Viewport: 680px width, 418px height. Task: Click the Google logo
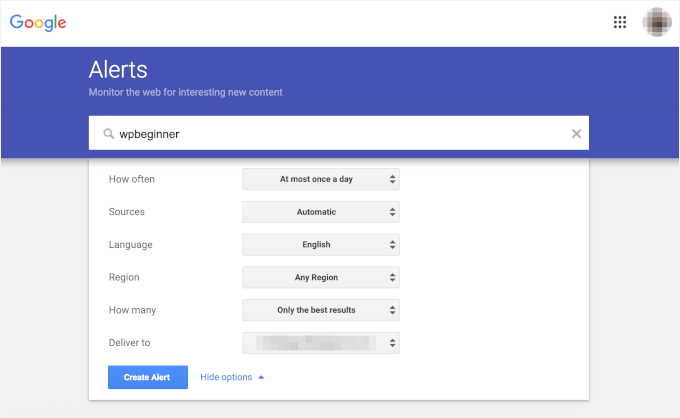[x=38, y=23]
